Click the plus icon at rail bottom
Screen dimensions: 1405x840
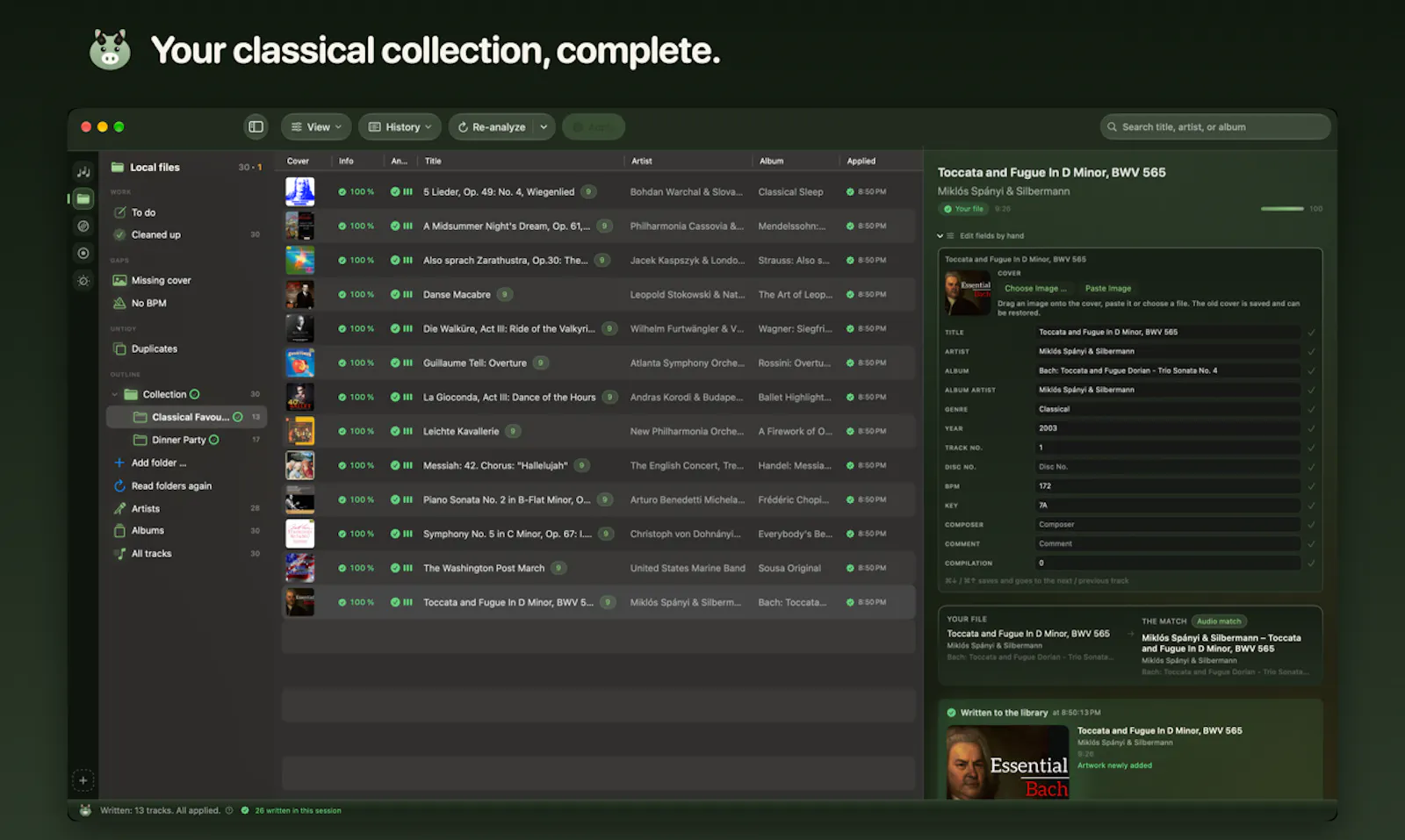click(83, 780)
